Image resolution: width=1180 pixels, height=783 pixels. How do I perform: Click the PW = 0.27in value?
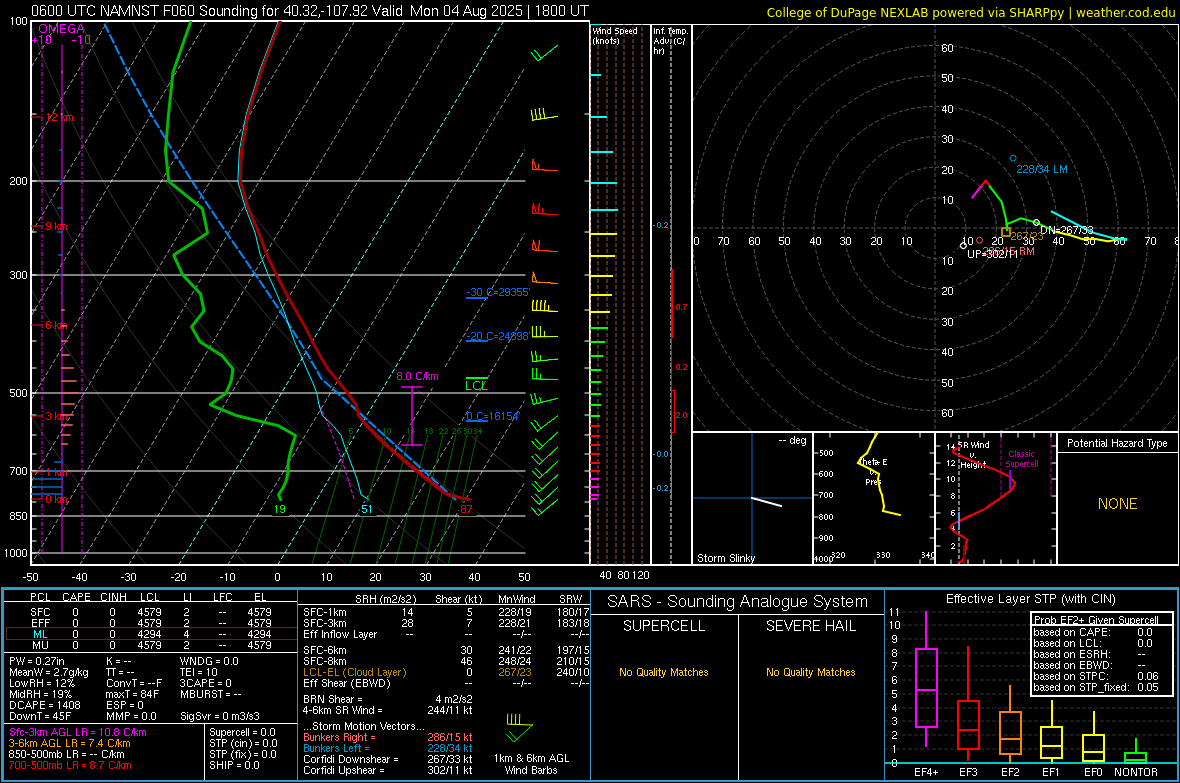(x=36, y=661)
